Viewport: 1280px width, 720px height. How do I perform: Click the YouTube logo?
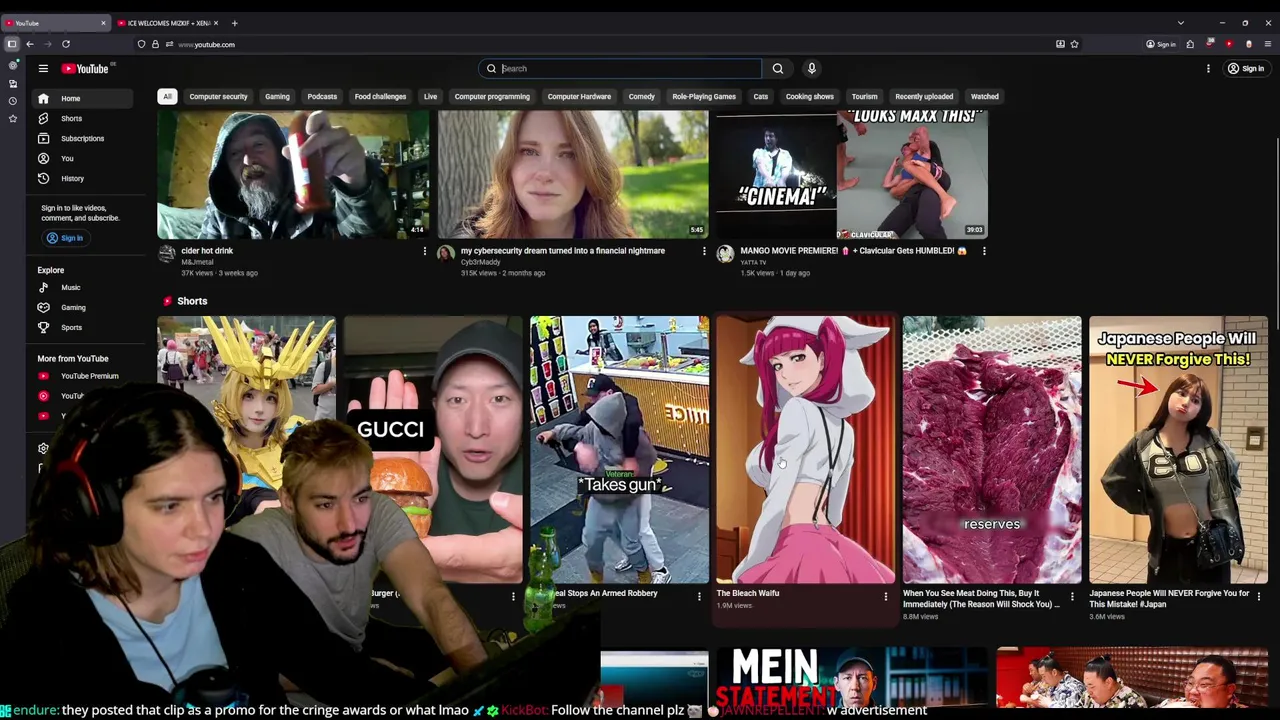(85, 68)
